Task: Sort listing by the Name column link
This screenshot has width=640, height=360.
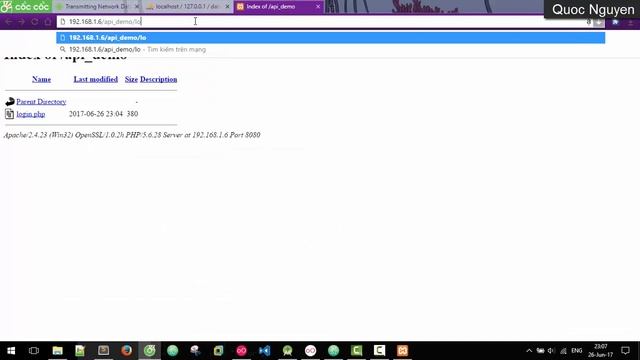Action: click(42, 79)
